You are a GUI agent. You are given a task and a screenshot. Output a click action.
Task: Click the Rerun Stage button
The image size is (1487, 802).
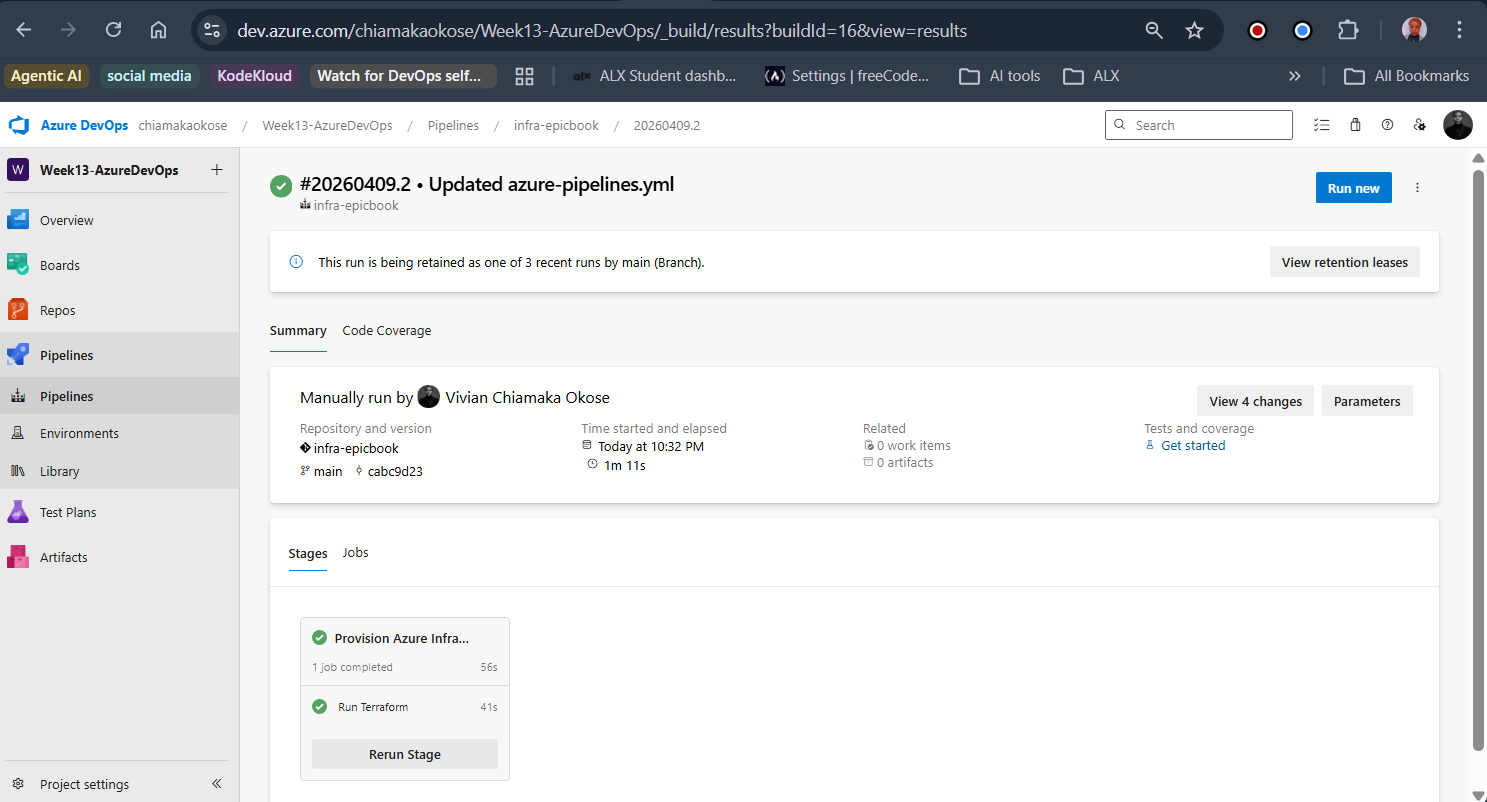click(x=405, y=754)
